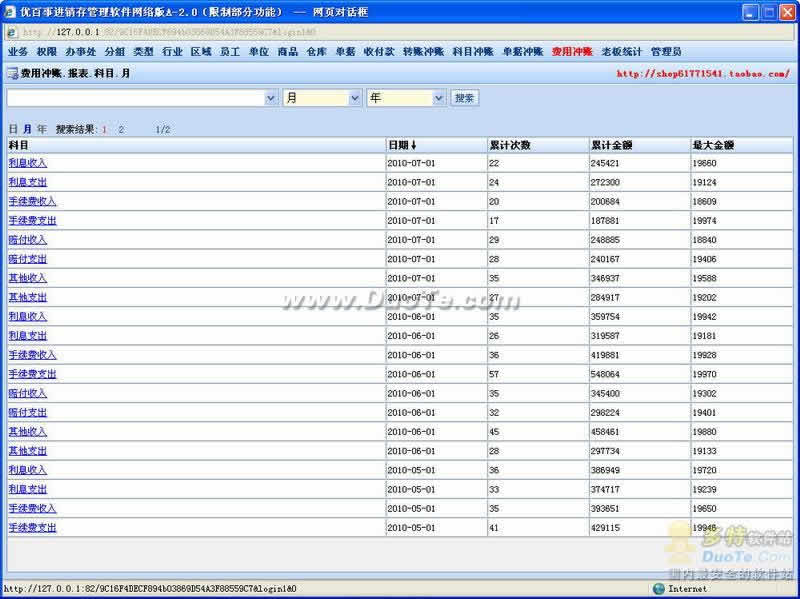Click the 搜索 button
800x599 pixels.
[464, 98]
